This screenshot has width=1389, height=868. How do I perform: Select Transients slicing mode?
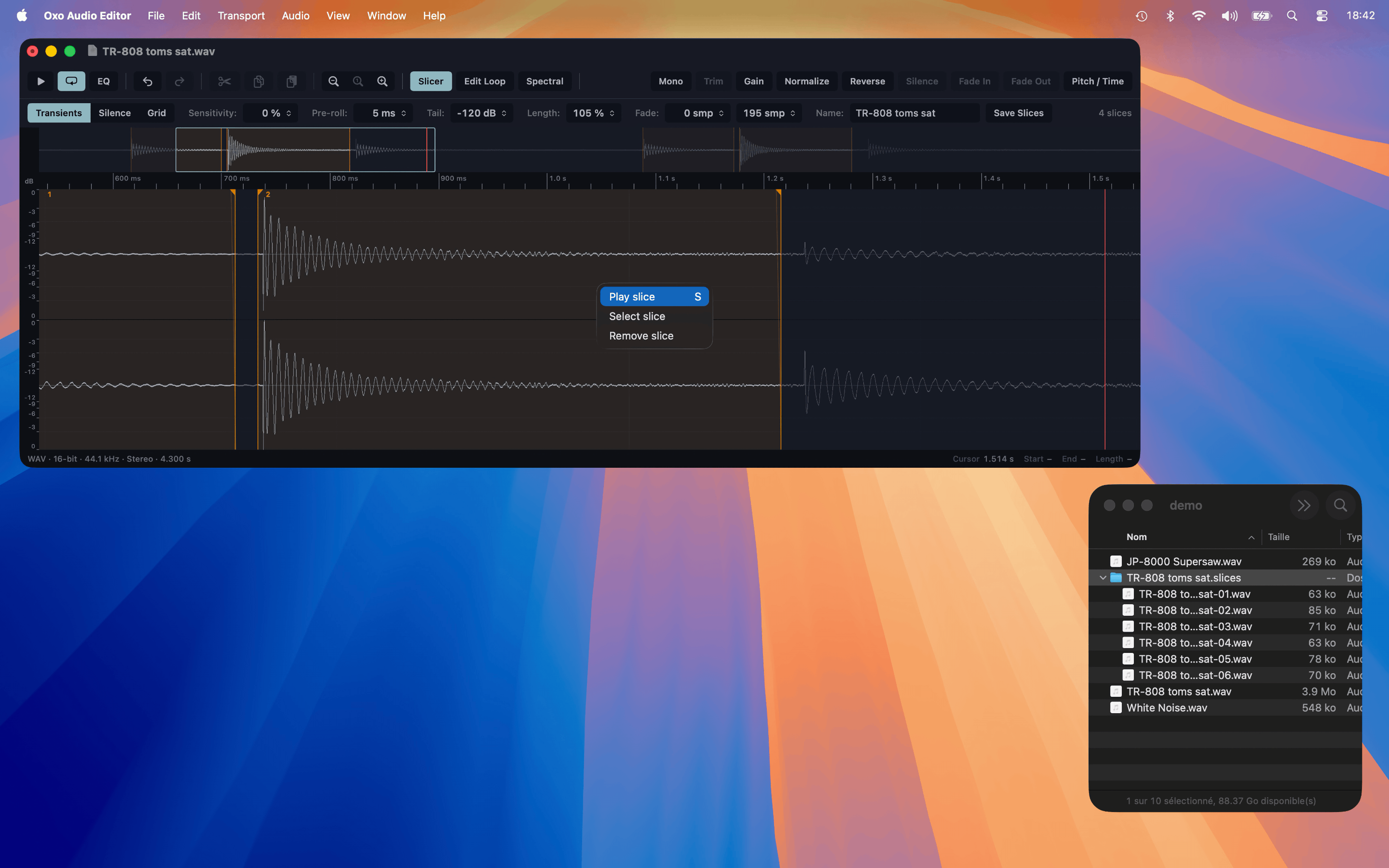[x=58, y=113]
